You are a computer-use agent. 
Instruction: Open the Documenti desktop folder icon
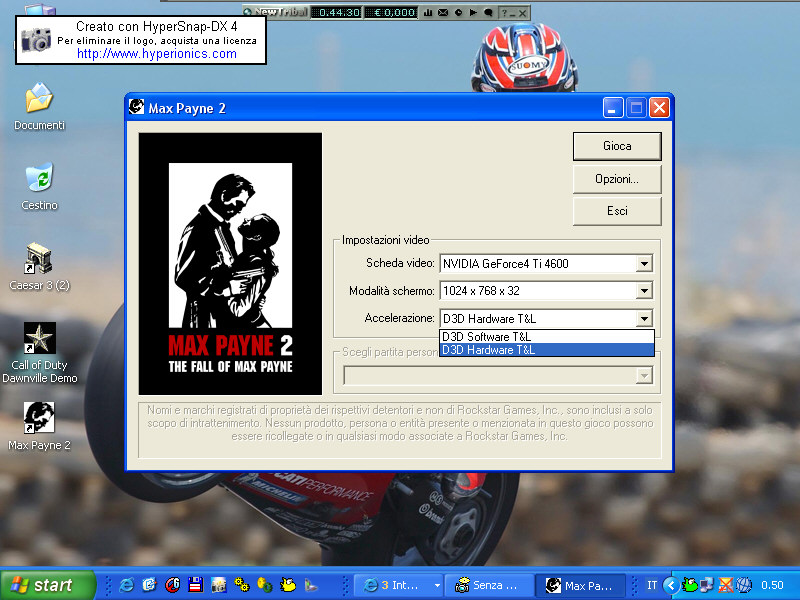39,107
